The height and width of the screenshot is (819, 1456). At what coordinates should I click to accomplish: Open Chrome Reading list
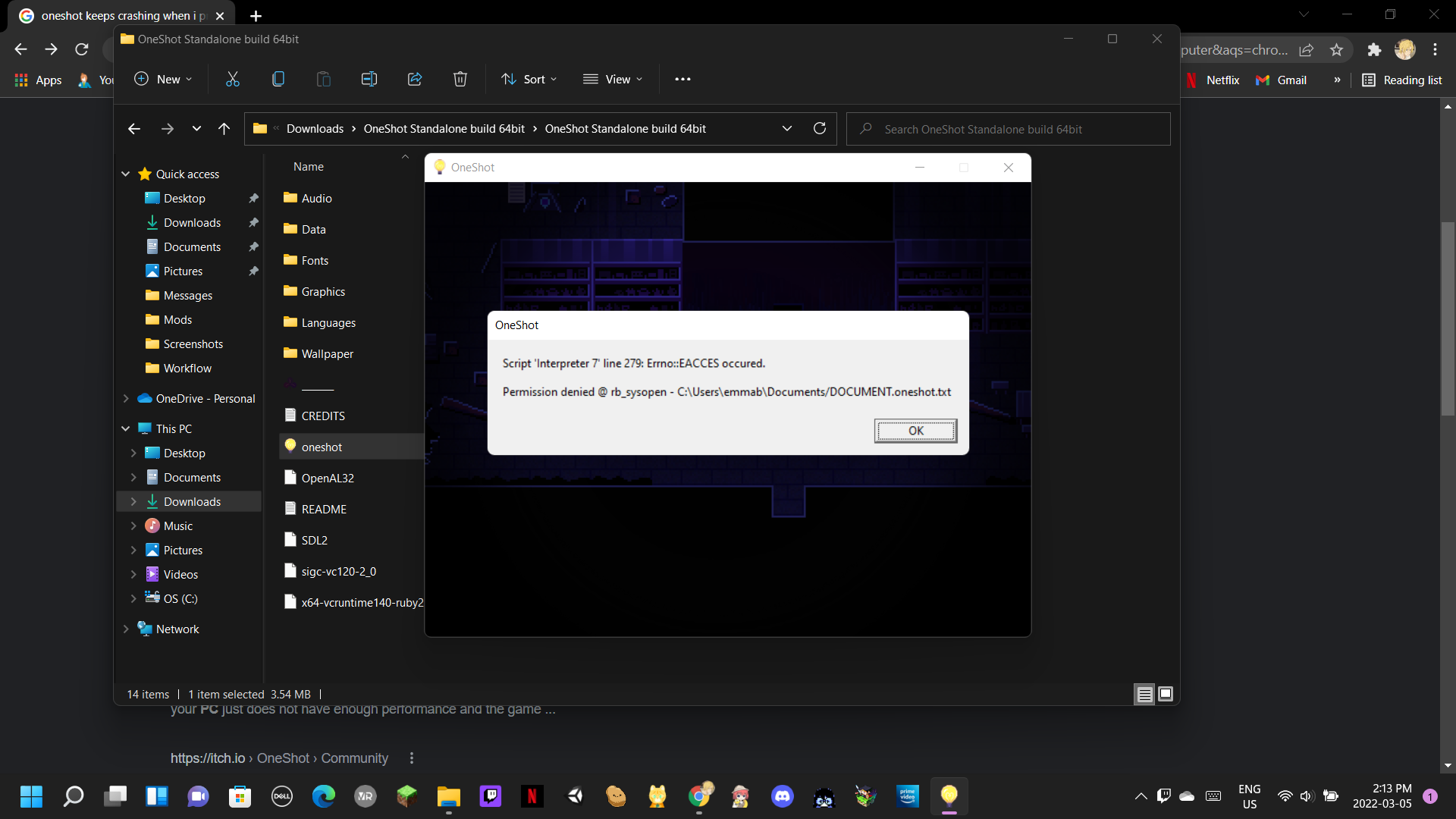pos(1402,80)
